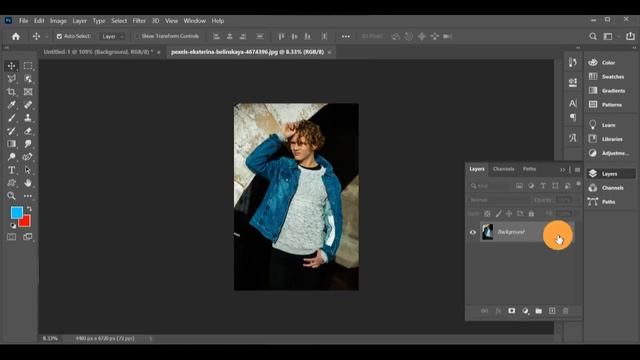
Task: Select the Gradient tool
Action: (x=11, y=144)
